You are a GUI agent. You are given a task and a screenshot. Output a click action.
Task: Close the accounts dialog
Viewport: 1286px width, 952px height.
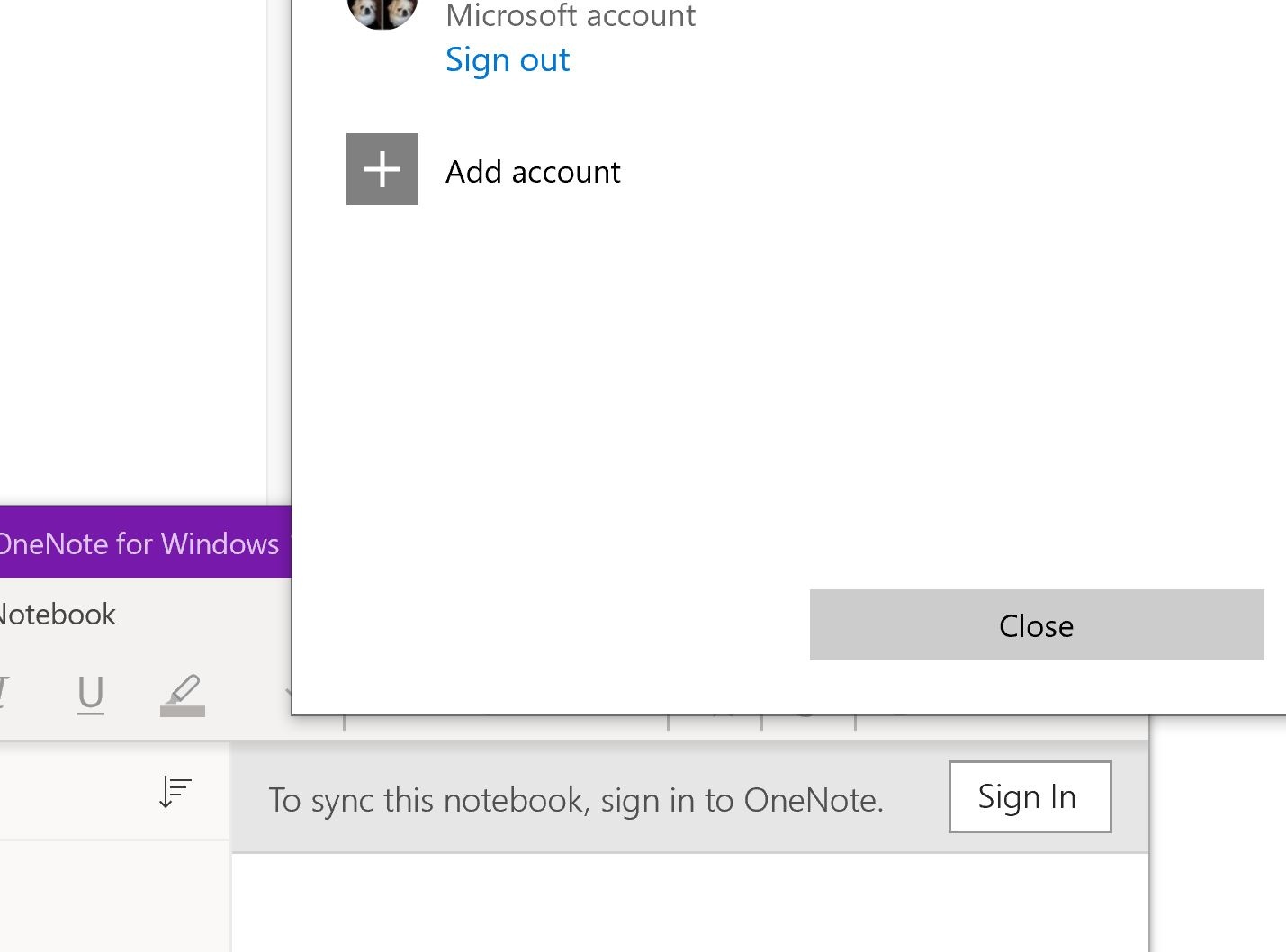(1037, 625)
